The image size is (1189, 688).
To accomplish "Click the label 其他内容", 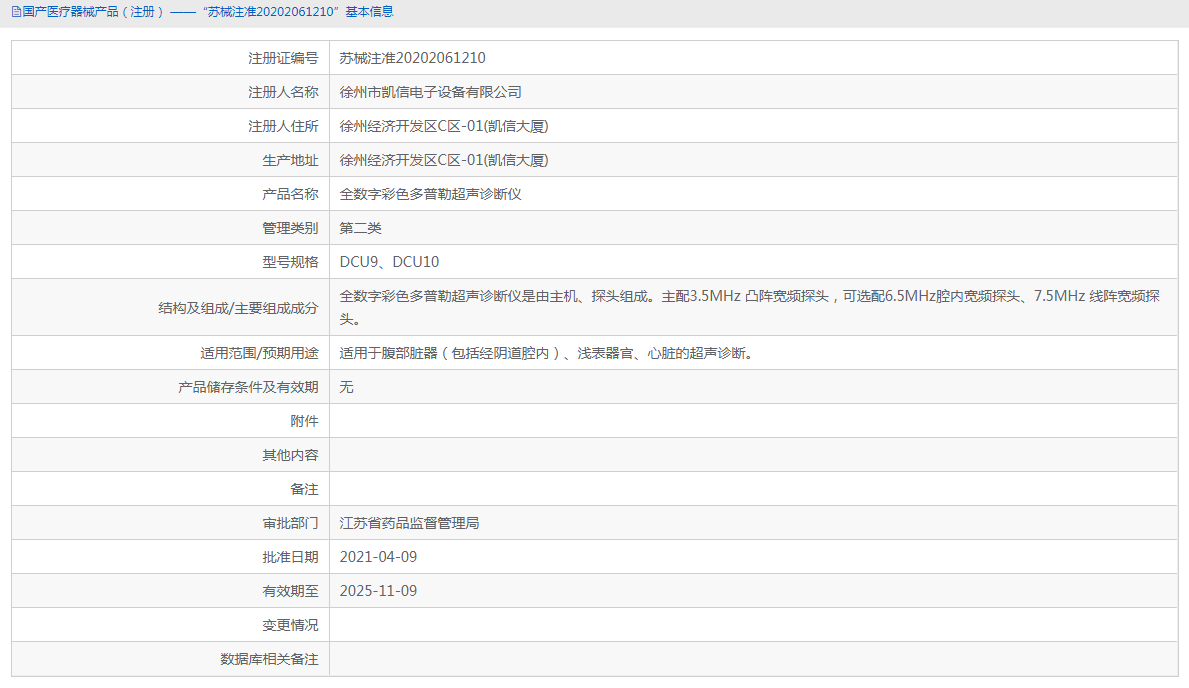I will pyautogui.click(x=290, y=455).
